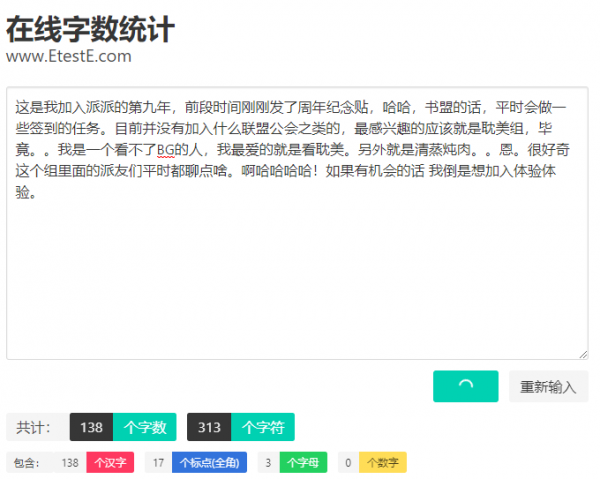
Task: Click inside the Chinese text input area
Action: (297, 223)
